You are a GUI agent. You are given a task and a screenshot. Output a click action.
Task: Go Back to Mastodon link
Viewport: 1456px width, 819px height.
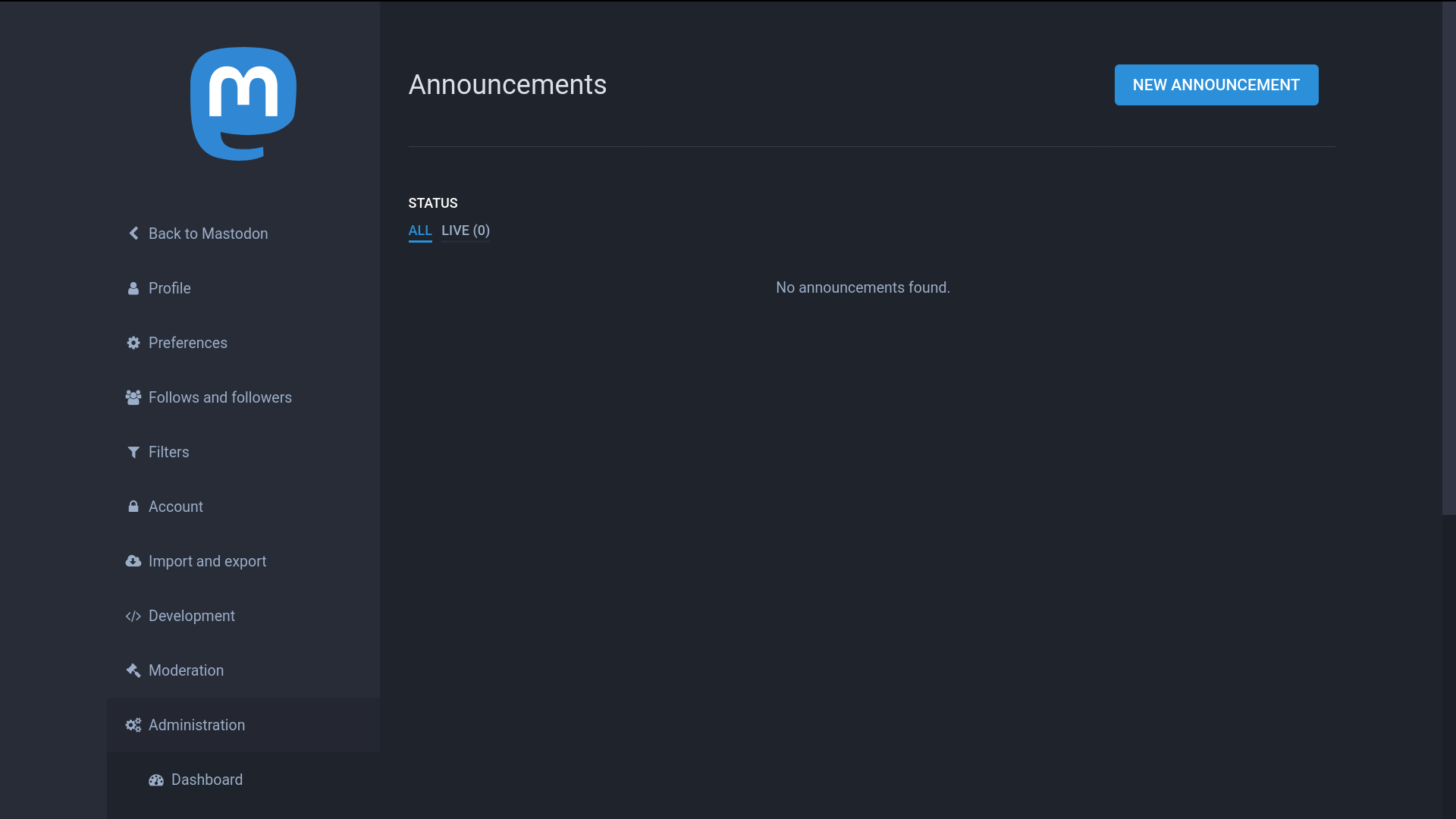pyautogui.click(x=208, y=234)
